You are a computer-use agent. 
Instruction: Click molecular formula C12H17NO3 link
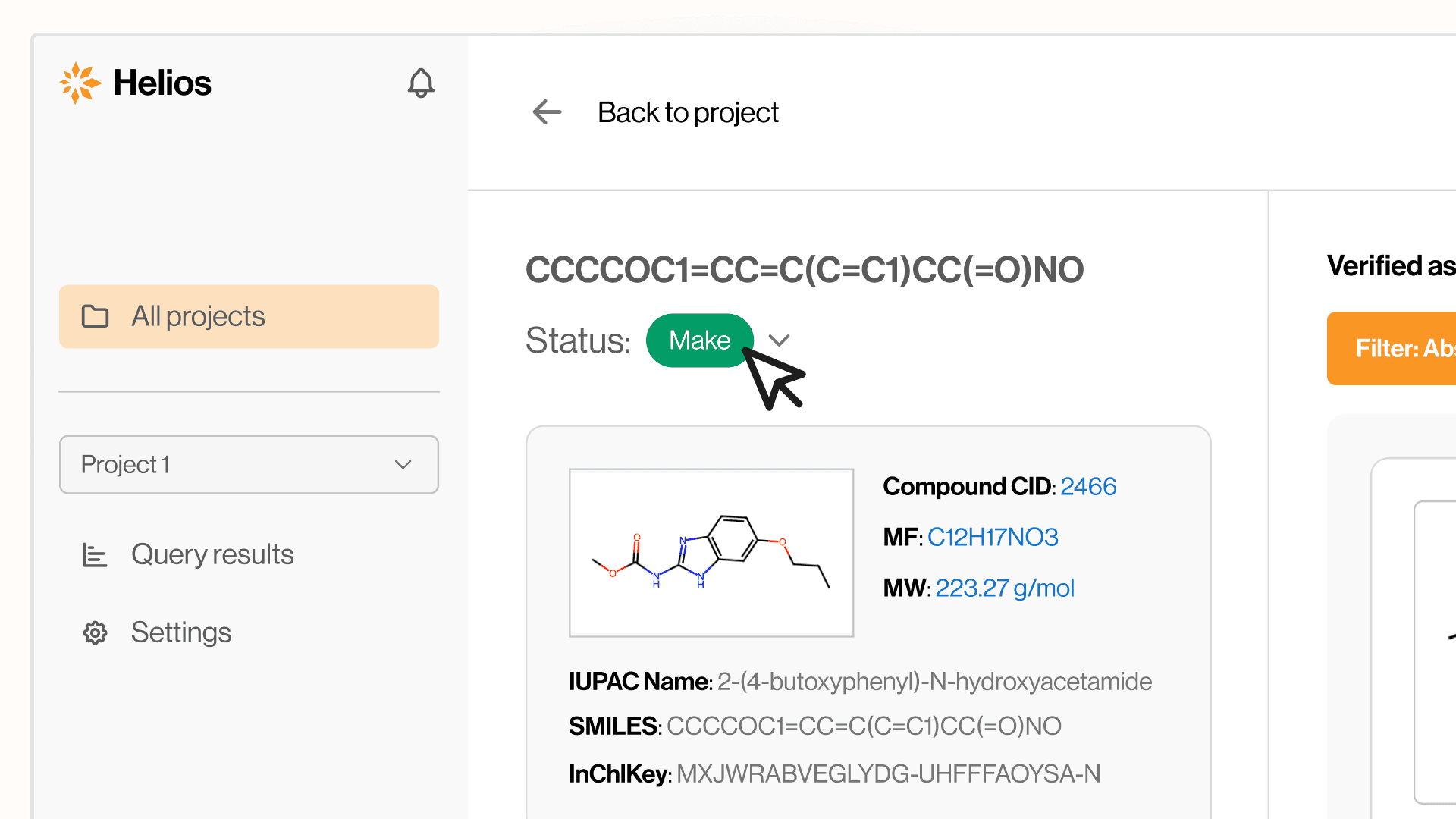[992, 537]
